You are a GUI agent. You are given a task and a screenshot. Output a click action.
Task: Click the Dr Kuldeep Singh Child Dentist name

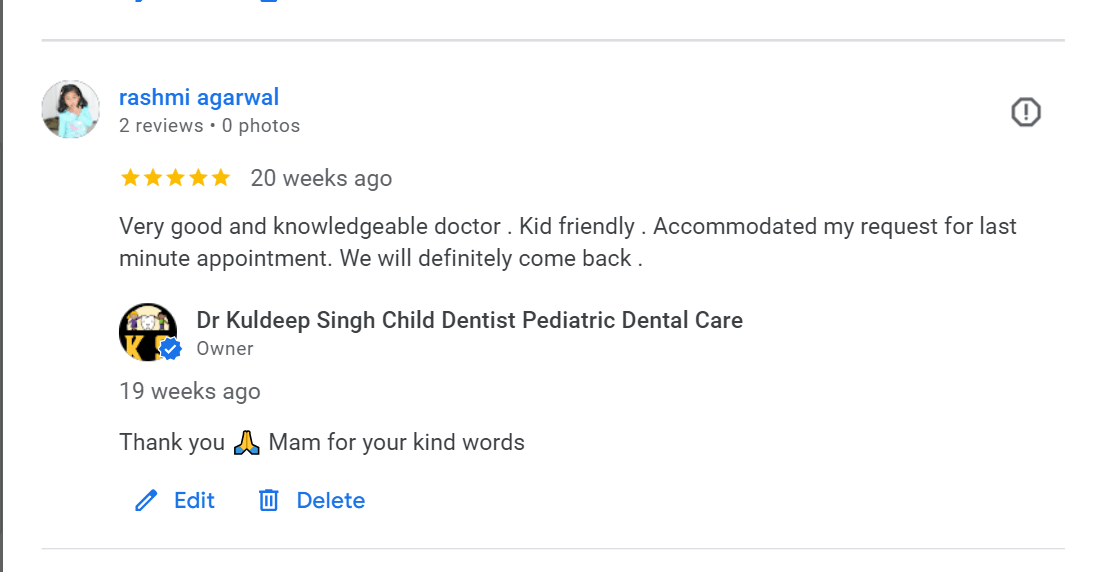pyautogui.click(x=469, y=320)
